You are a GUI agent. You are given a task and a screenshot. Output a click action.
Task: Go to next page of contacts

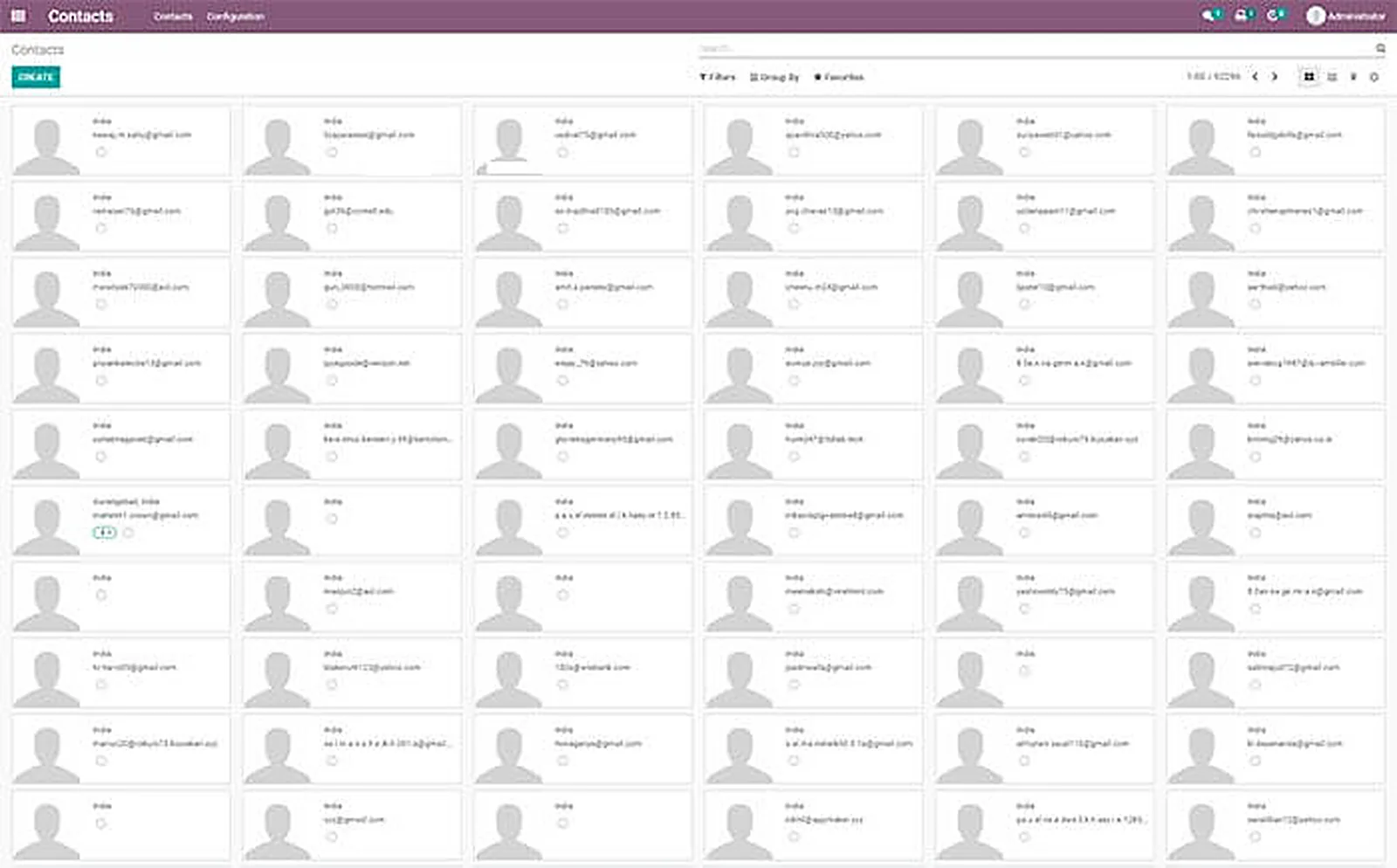[x=1275, y=77]
